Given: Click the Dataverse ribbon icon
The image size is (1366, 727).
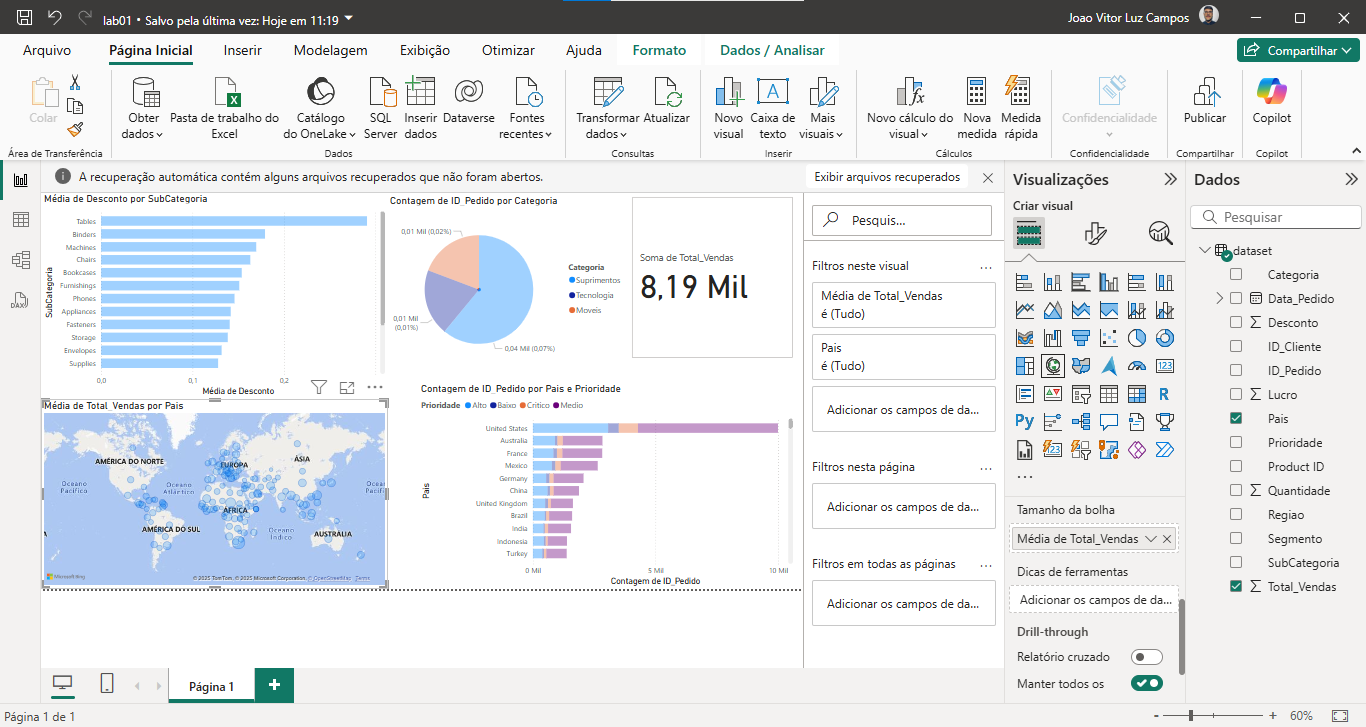Looking at the screenshot, I should pyautogui.click(x=469, y=101).
